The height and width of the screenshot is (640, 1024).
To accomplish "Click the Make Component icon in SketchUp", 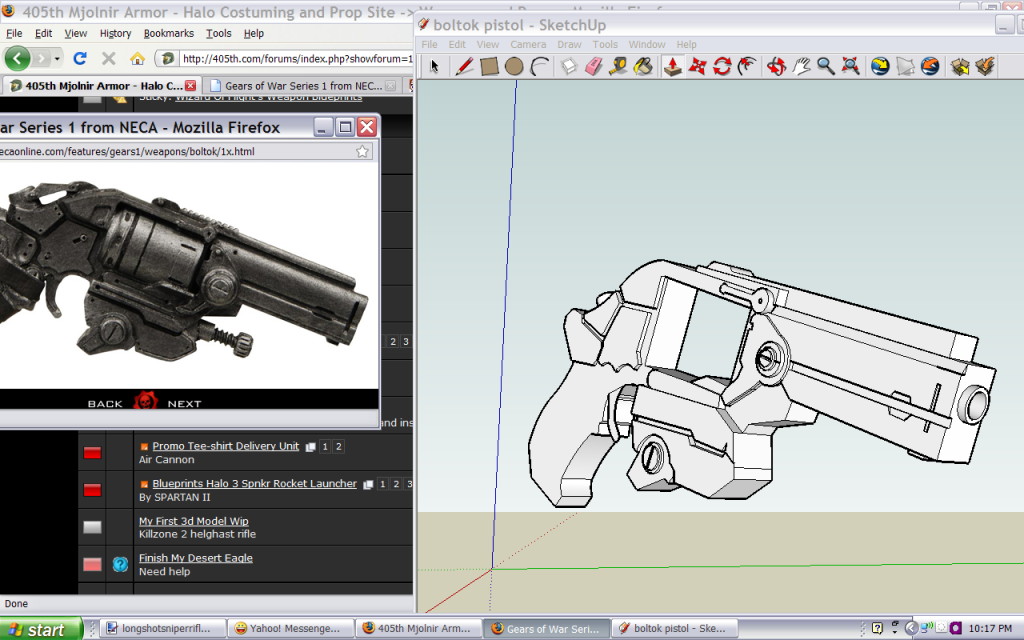I will [x=569, y=66].
